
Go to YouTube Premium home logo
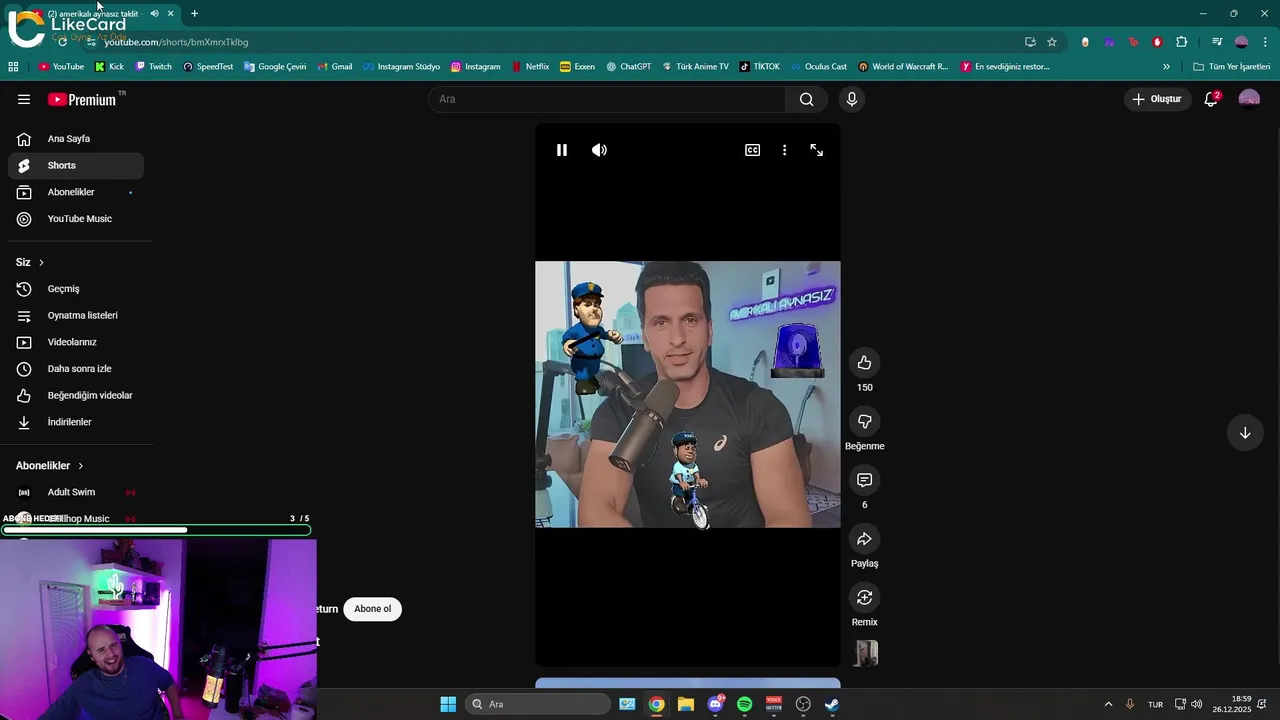click(x=83, y=99)
